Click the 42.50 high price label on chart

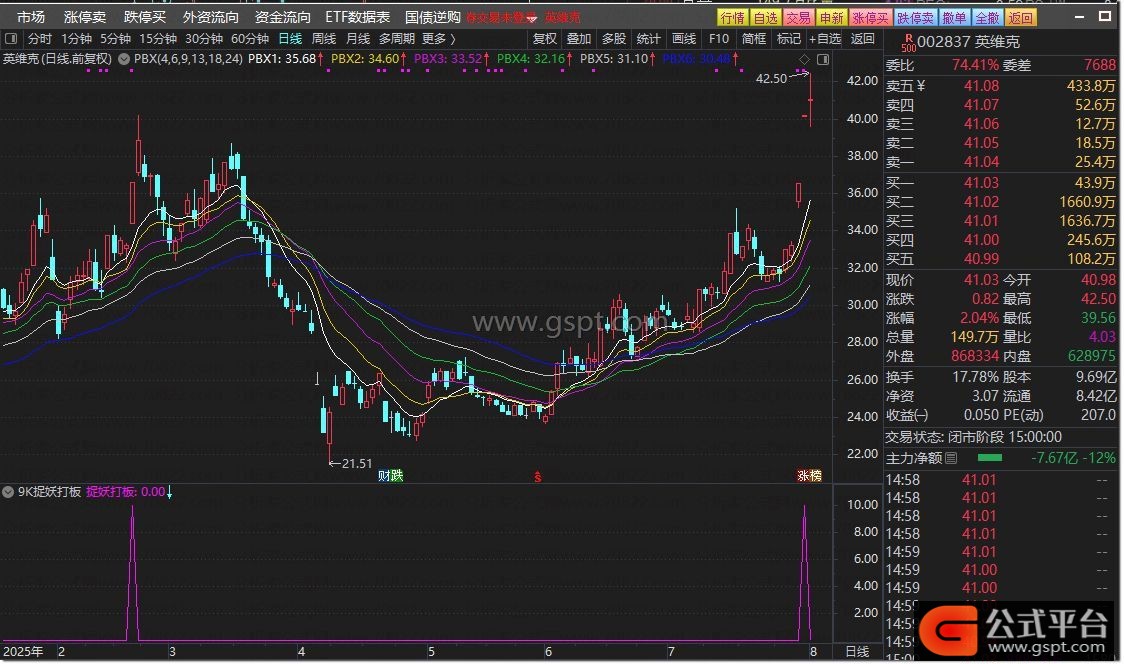(x=771, y=78)
